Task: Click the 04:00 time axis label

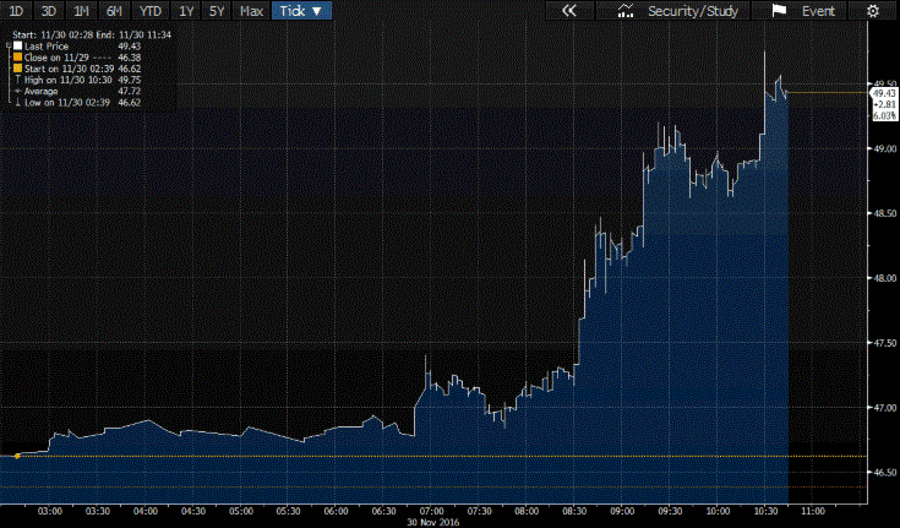Action: (x=145, y=511)
